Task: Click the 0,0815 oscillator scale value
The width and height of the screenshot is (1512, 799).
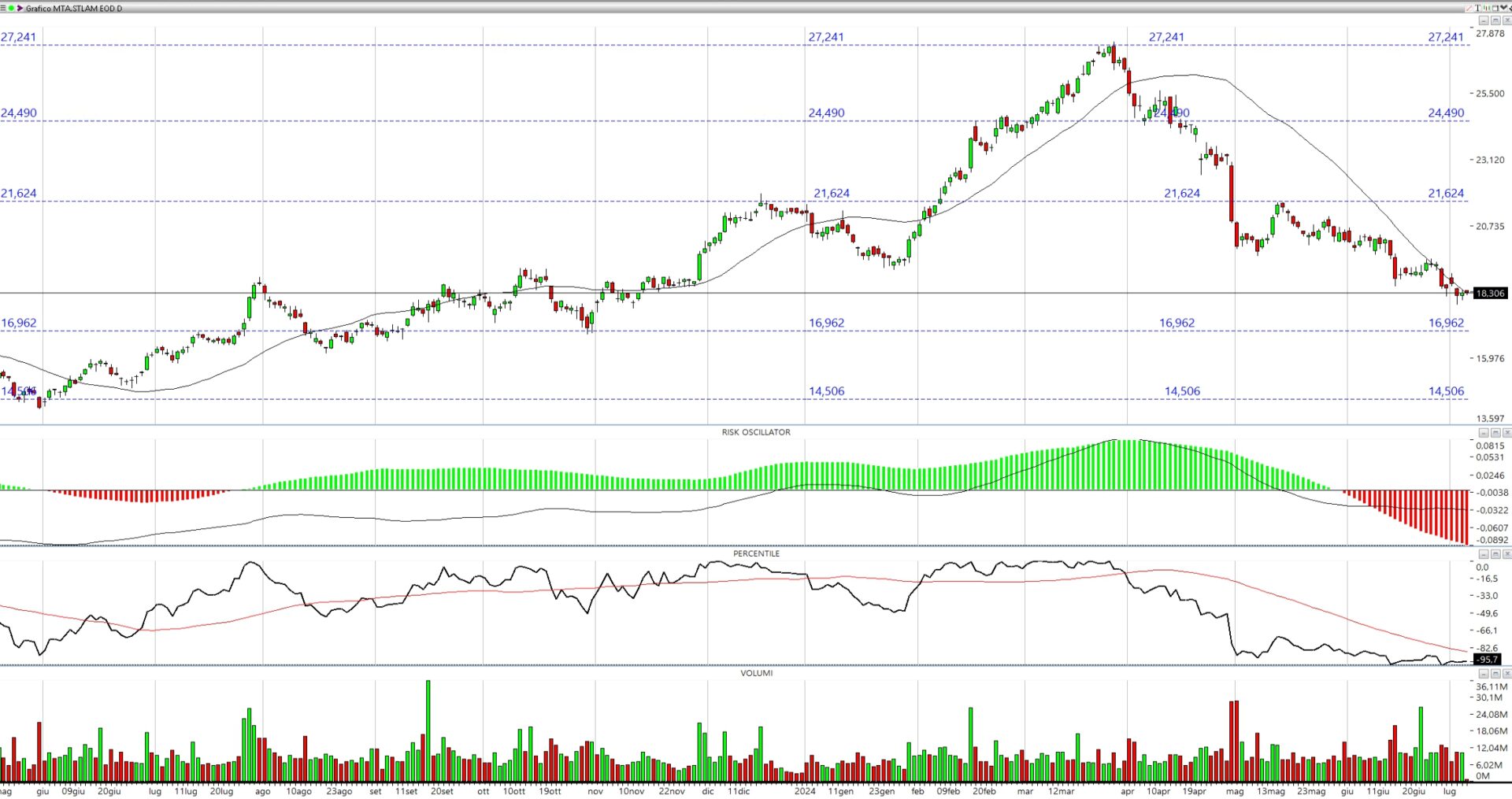Action: [1490, 446]
